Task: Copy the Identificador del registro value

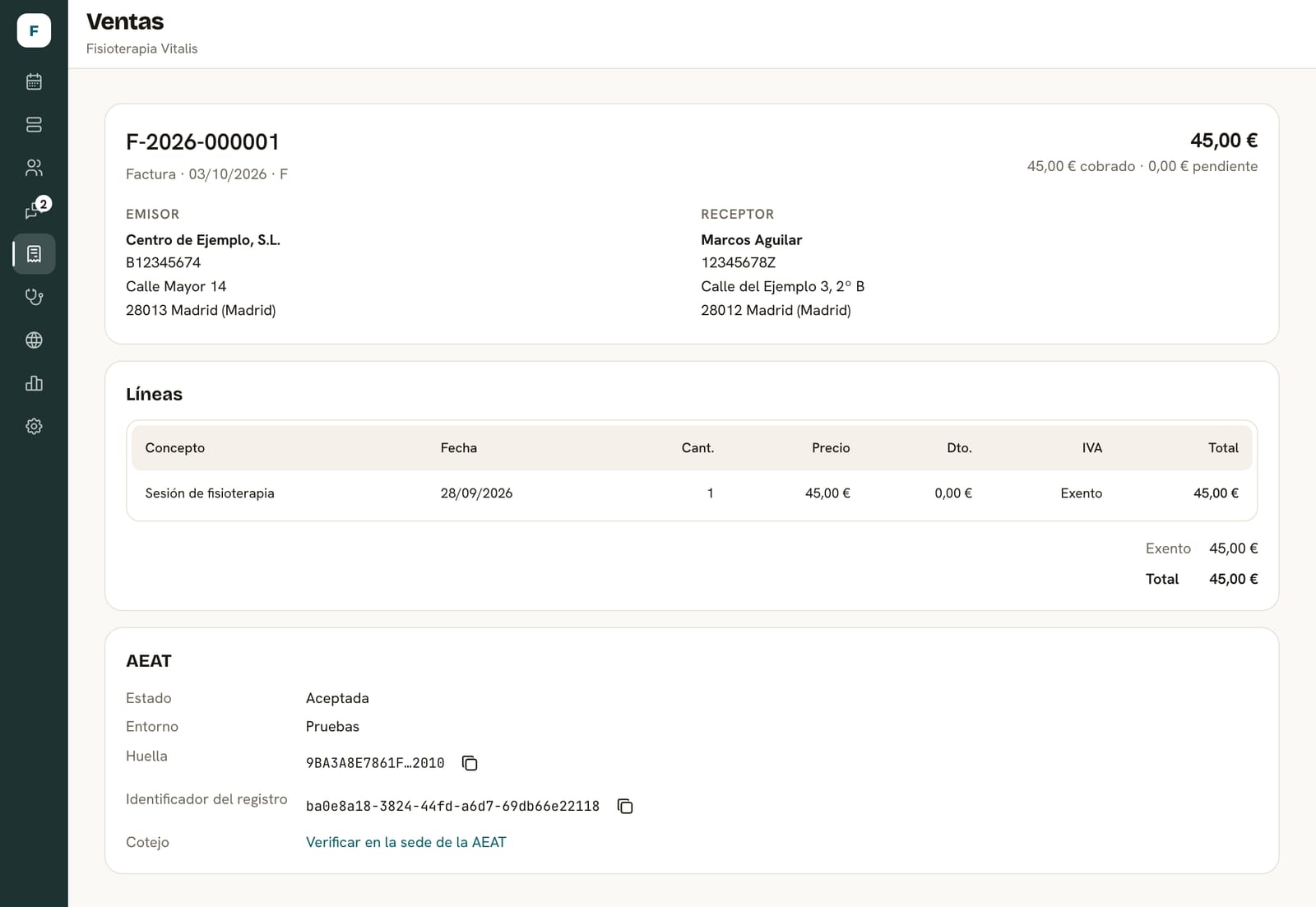Action: click(x=625, y=806)
